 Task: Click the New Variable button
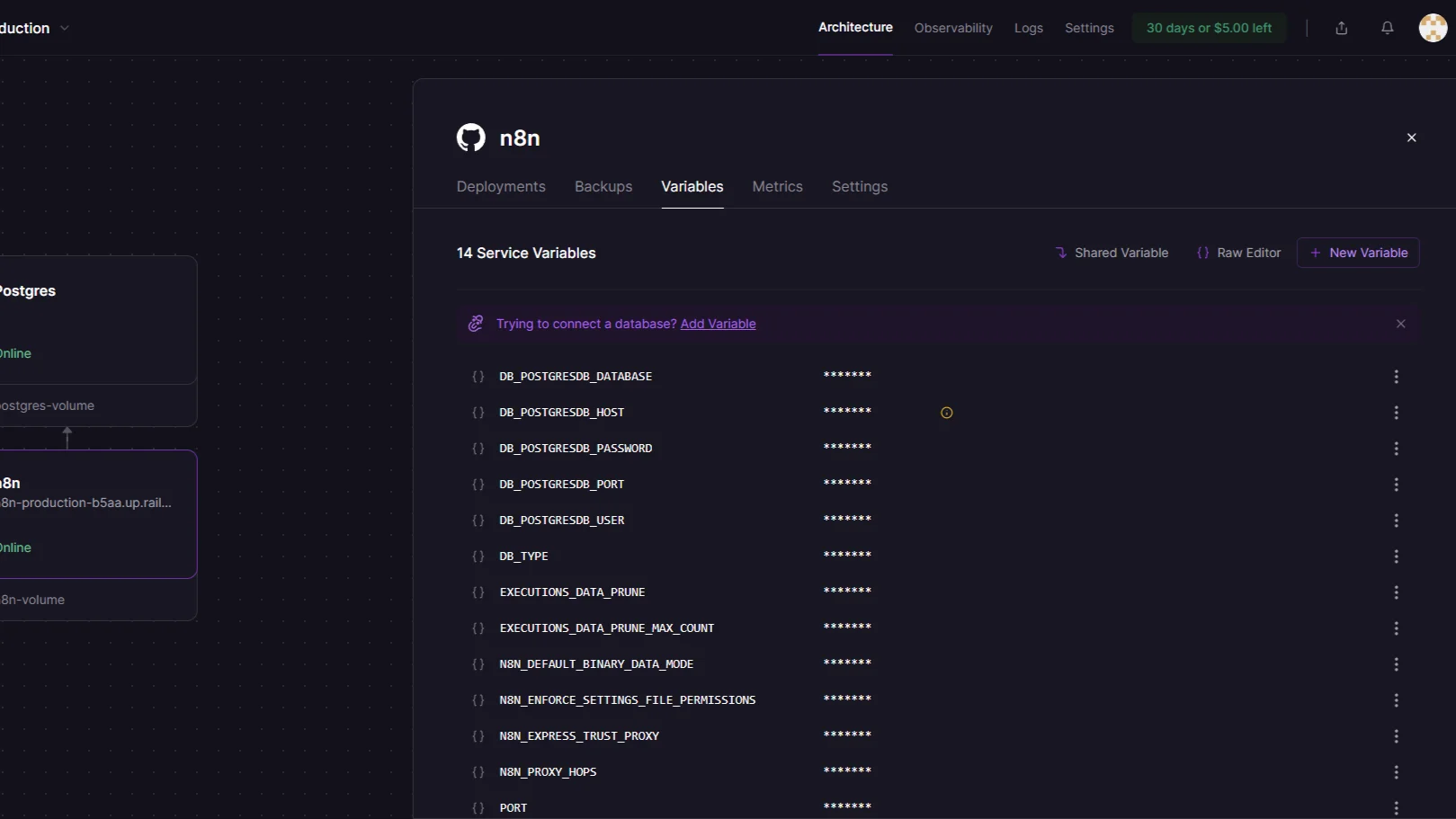[1358, 253]
